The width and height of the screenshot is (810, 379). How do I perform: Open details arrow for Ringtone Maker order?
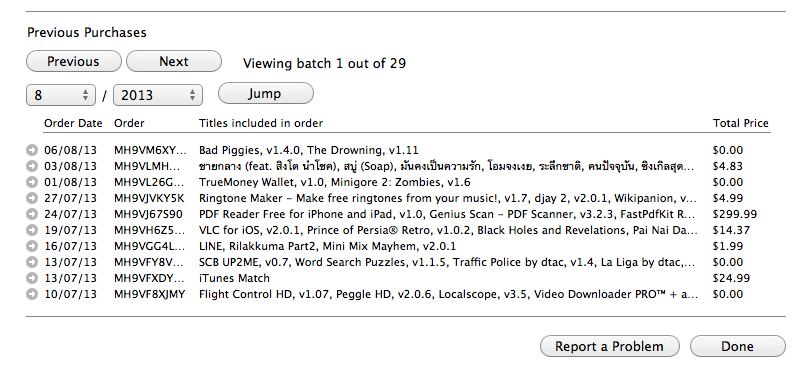pyautogui.click(x=32, y=198)
